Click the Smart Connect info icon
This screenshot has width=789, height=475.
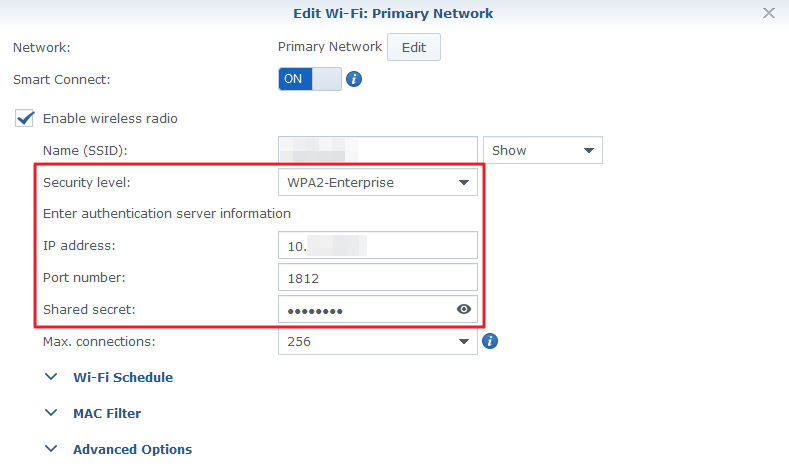pos(354,79)
